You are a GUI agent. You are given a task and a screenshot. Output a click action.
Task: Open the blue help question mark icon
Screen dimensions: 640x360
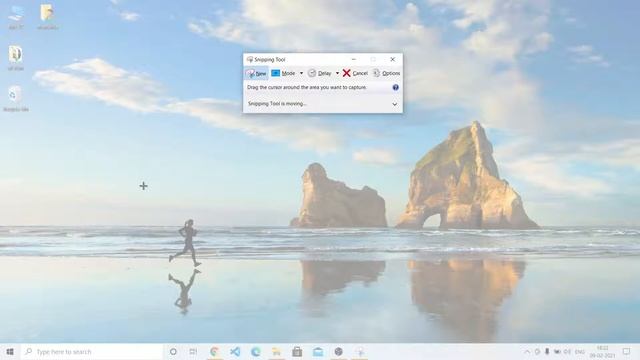coord(396,87)
